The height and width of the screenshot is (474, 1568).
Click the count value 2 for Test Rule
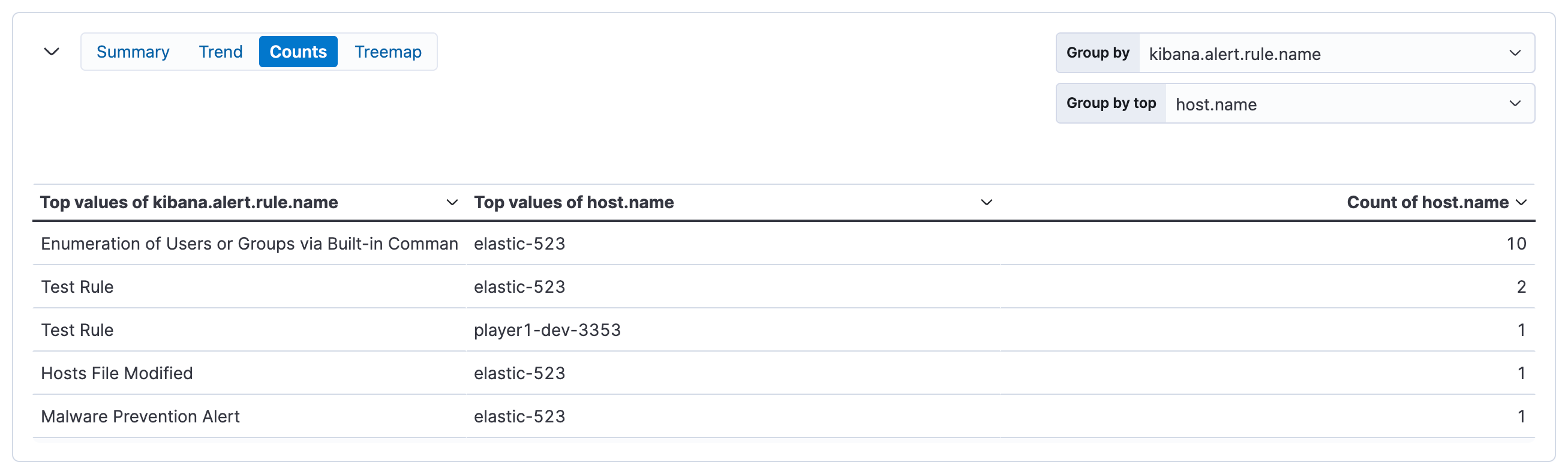tap(1521, 287)
